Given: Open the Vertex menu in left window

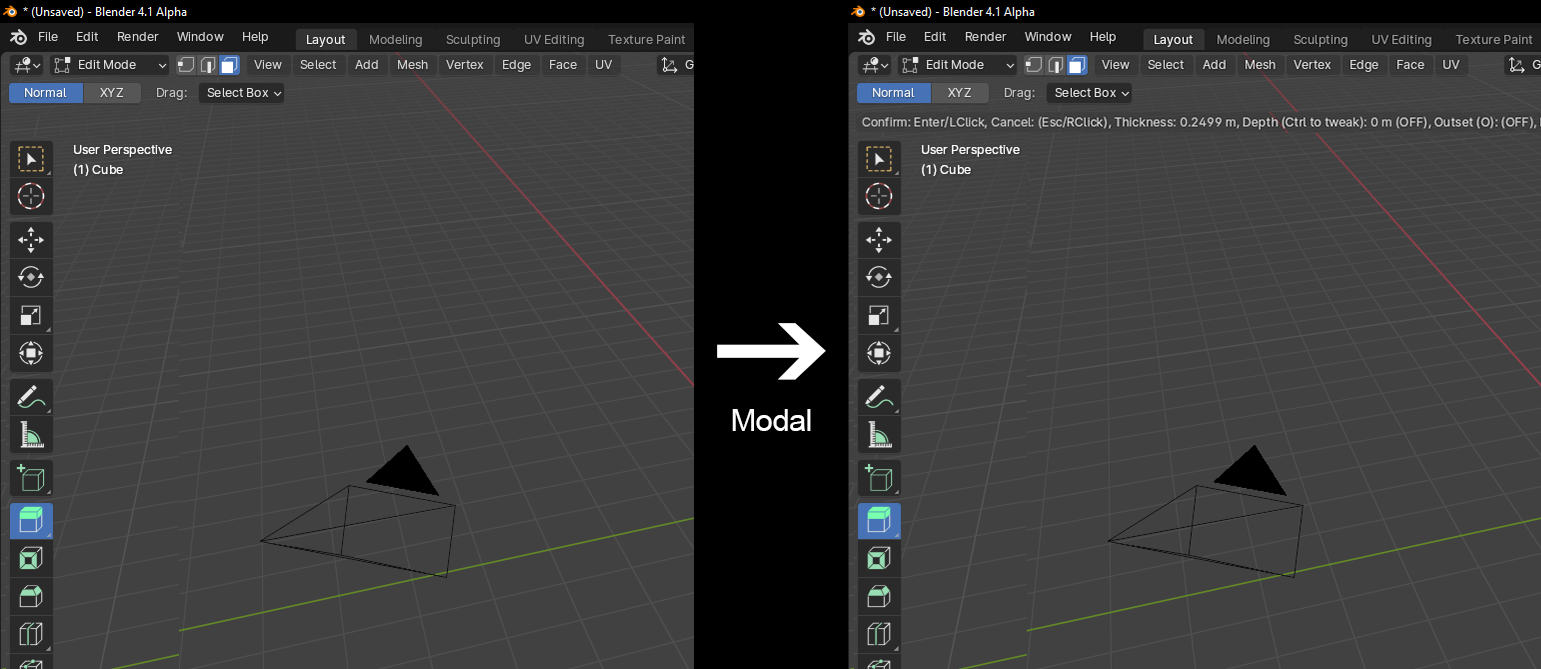Looking at the screenshot, I should (465, 65).
